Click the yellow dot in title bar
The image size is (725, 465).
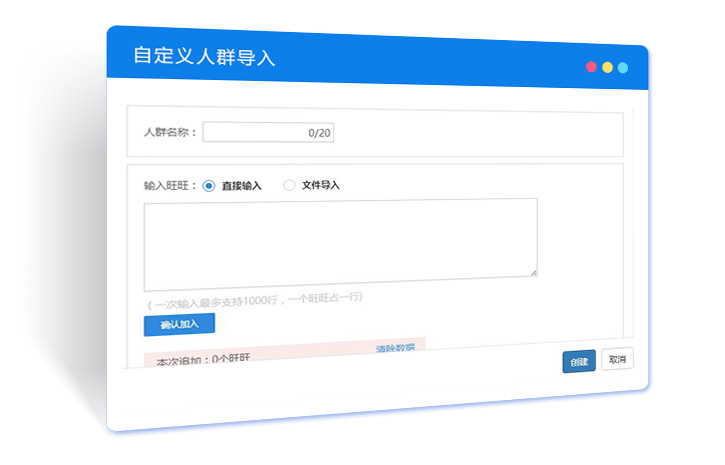pos(607,67)
